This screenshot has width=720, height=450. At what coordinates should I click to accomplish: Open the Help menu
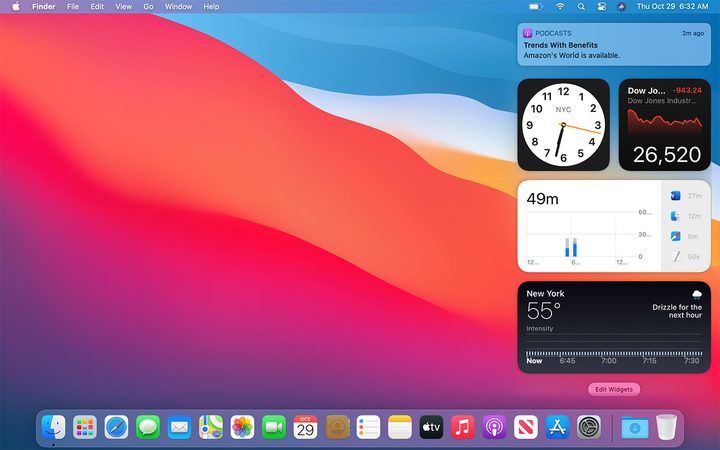point(211,6)
